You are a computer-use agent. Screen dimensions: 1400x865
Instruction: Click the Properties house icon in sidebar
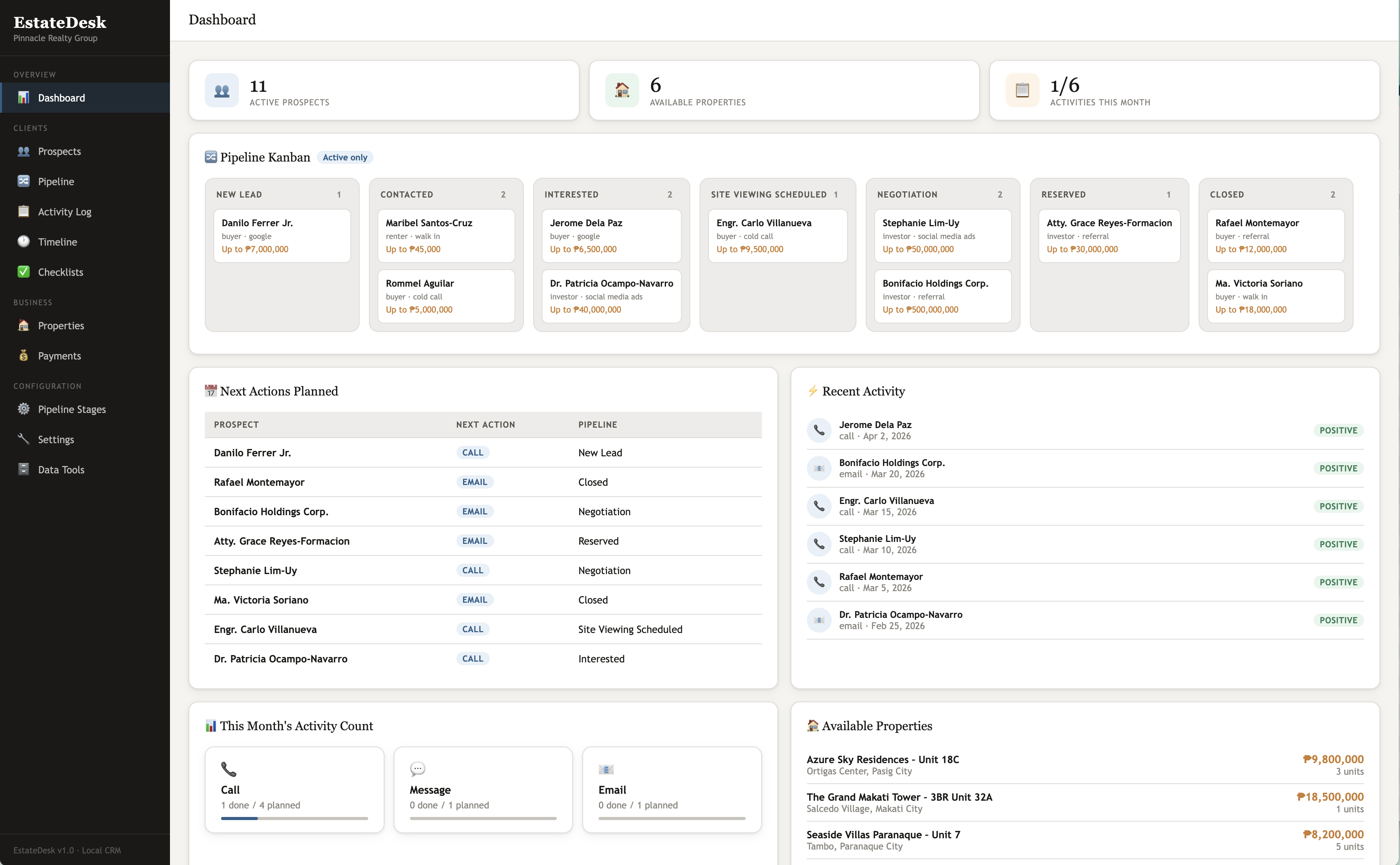24,325
